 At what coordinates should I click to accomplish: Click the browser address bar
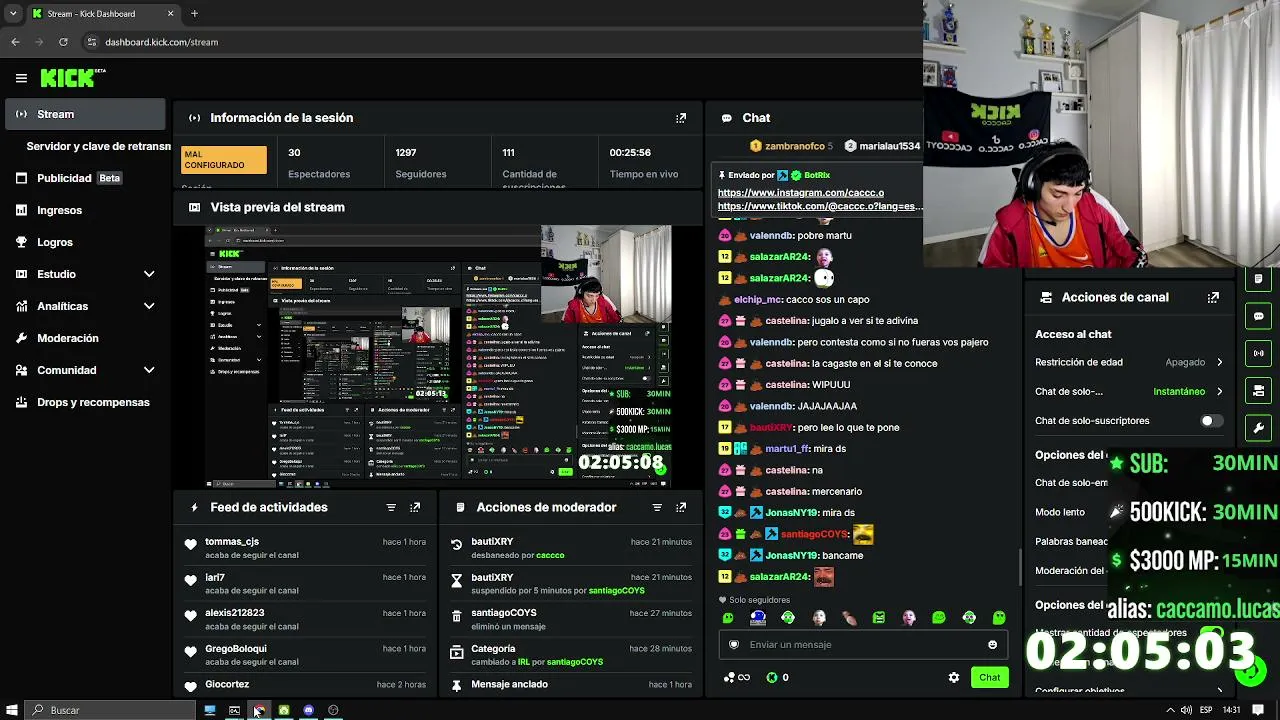point(500,42)
